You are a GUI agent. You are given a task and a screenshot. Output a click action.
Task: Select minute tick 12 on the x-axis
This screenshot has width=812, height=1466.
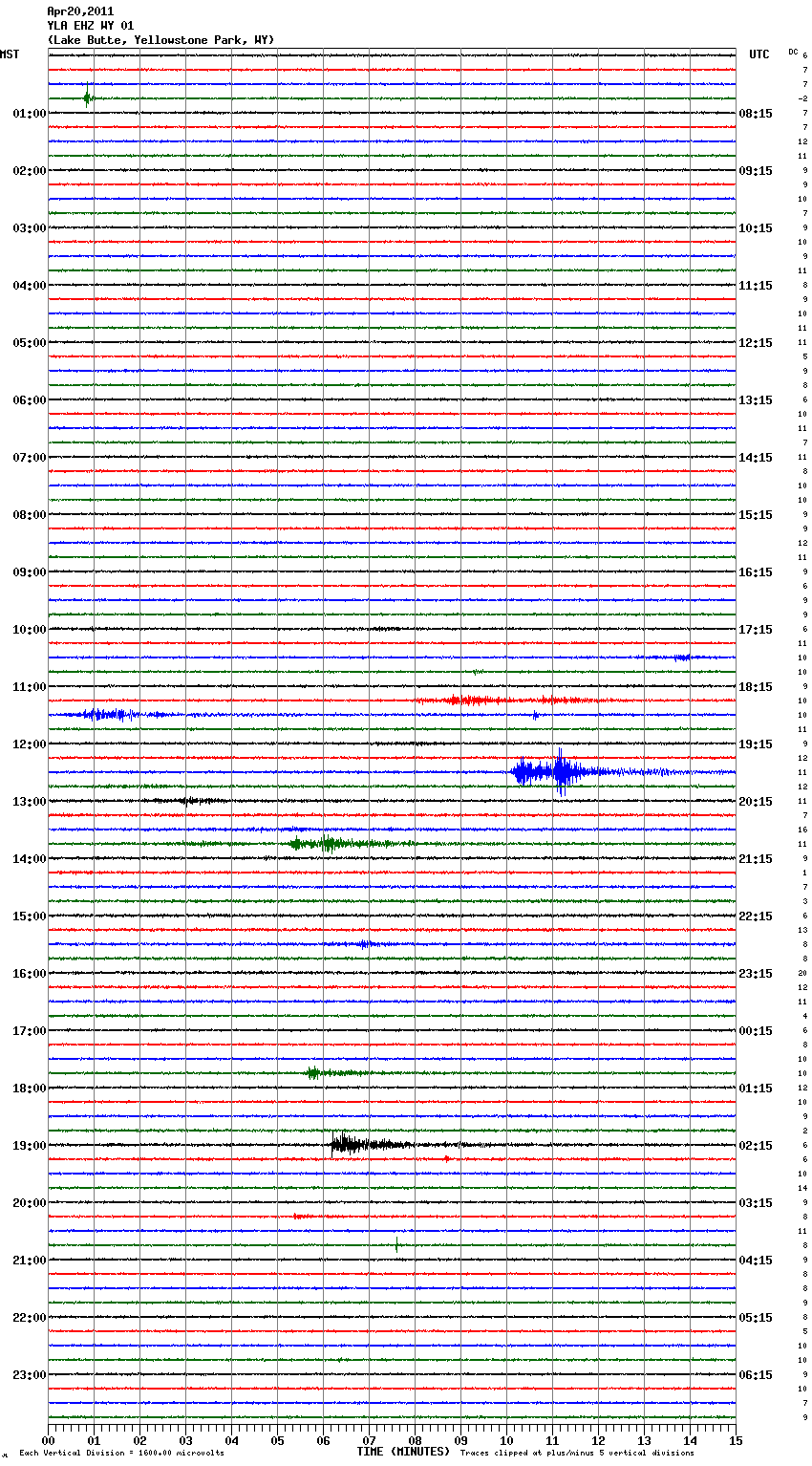598,1440
